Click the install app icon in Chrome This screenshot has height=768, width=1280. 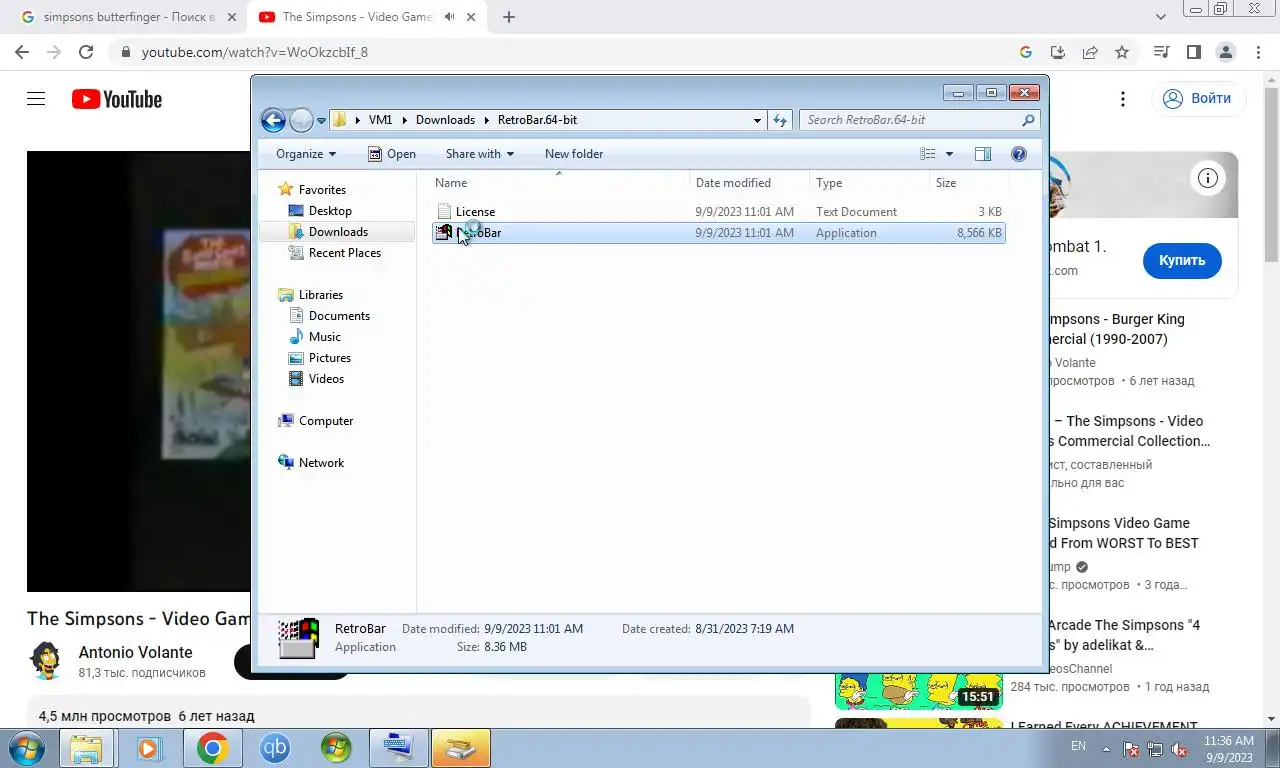1057,52
